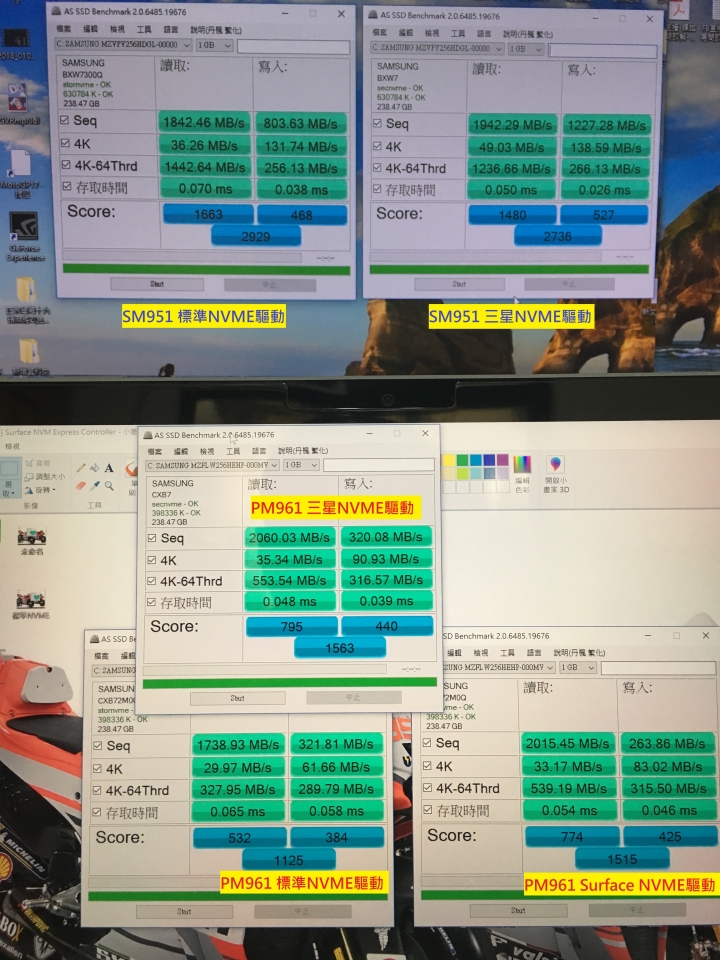Click AS SSD app icon in BXW7300Q window title

[x=56, y=12]
